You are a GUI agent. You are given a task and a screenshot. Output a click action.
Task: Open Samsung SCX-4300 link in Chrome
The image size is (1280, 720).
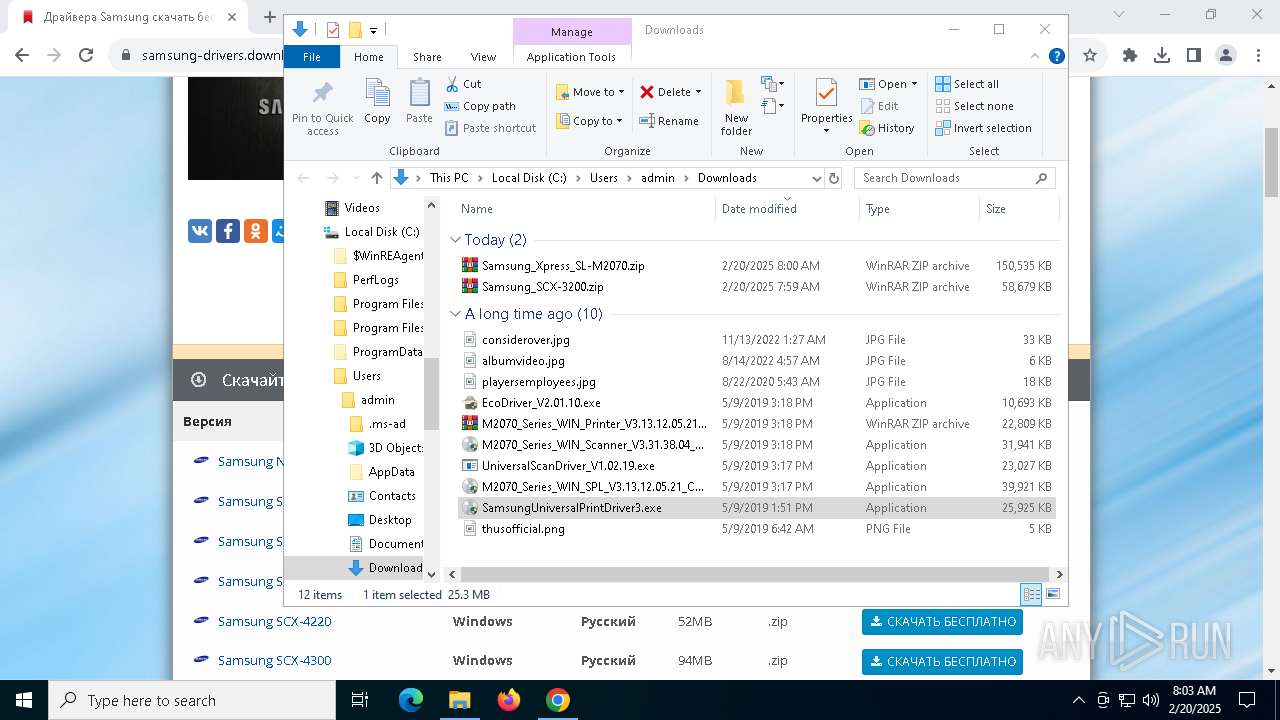[x=274, y=661]
